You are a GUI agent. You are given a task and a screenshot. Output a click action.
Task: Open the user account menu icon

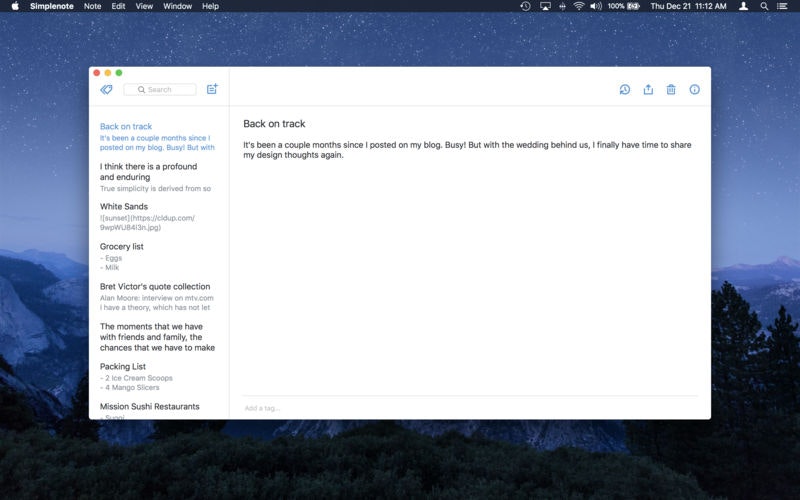coord(744,6)
